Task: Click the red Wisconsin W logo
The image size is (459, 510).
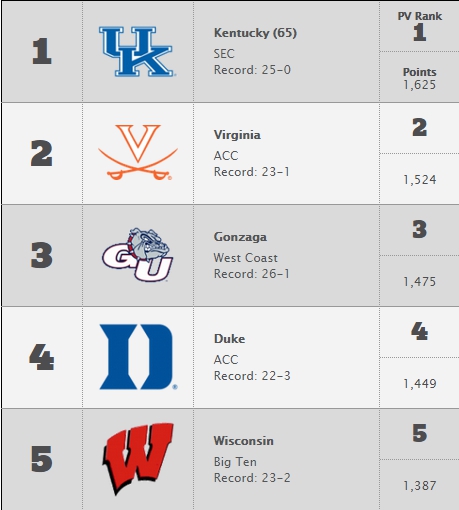Action: click(138, 459)
